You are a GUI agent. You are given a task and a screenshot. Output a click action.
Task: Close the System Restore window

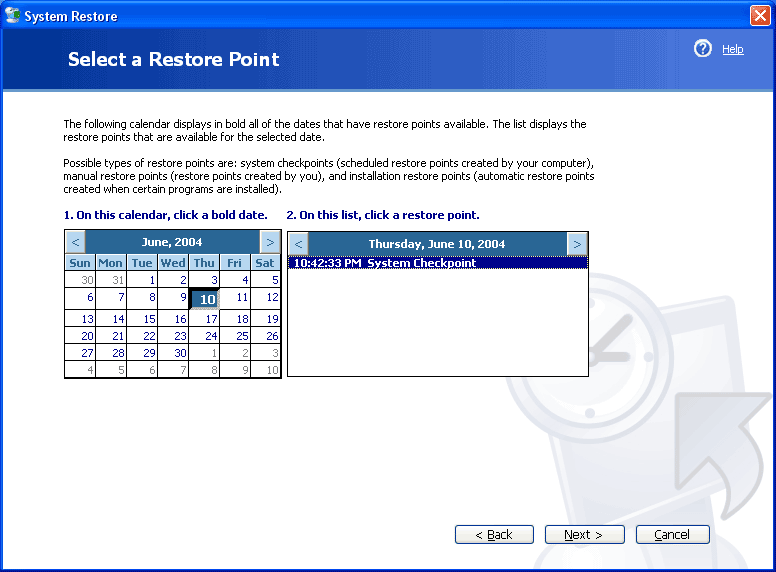tap(760, 15)
